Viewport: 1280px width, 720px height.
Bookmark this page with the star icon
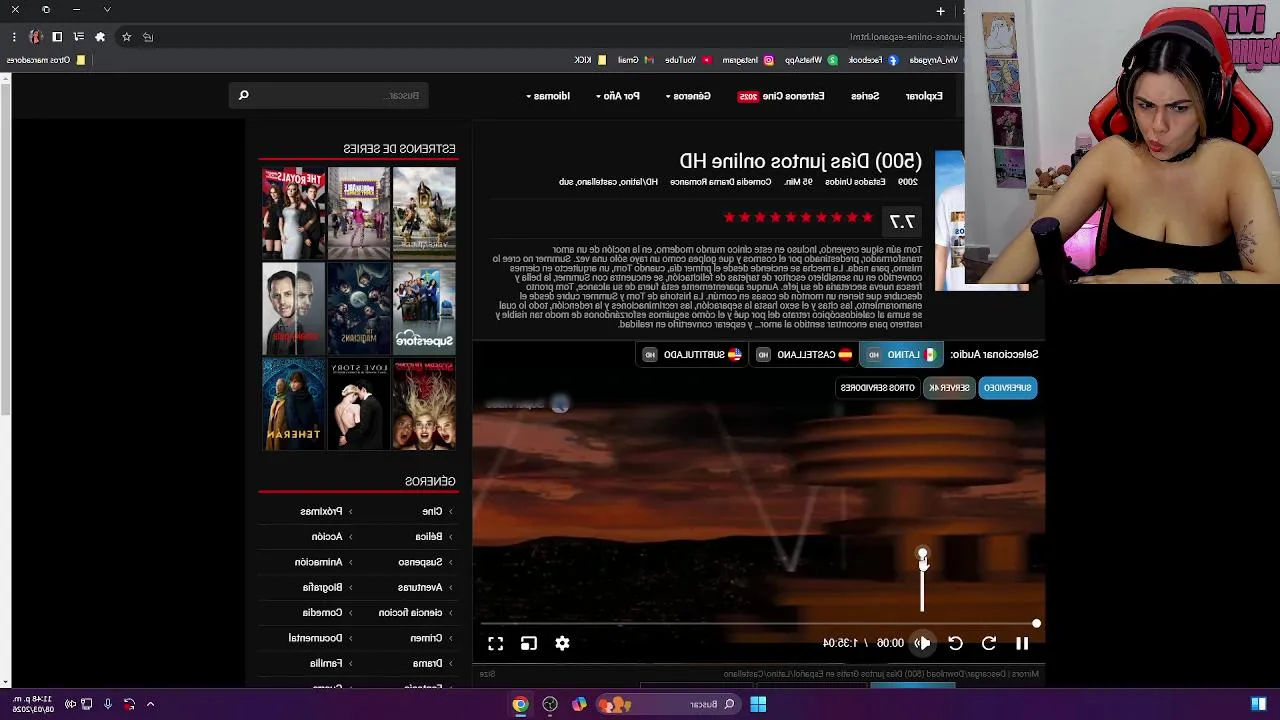[x=126, y=37]
